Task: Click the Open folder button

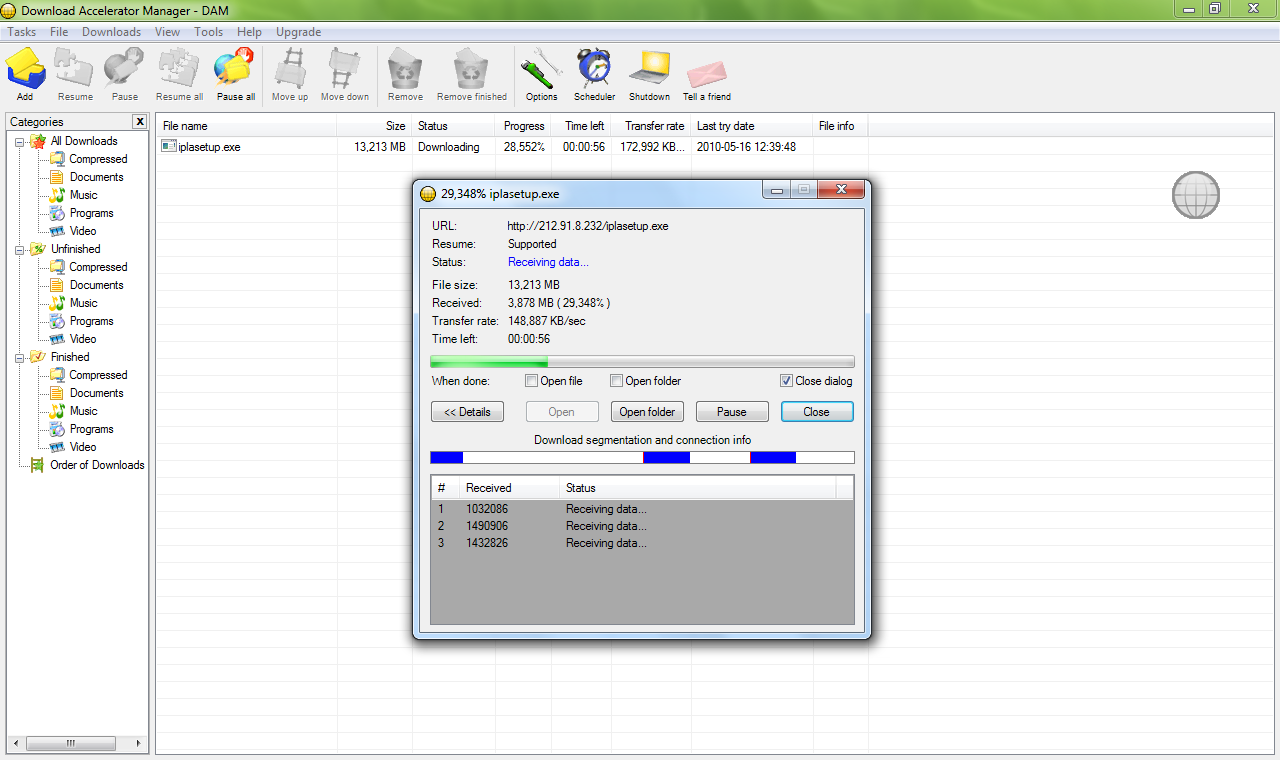Action: [647, 412]
